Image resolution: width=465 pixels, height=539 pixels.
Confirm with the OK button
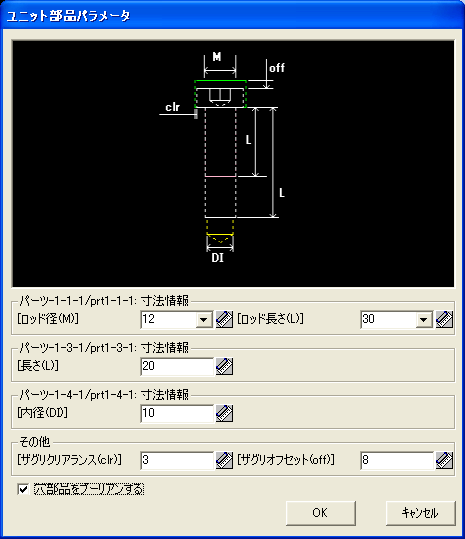tap(321, 513)
